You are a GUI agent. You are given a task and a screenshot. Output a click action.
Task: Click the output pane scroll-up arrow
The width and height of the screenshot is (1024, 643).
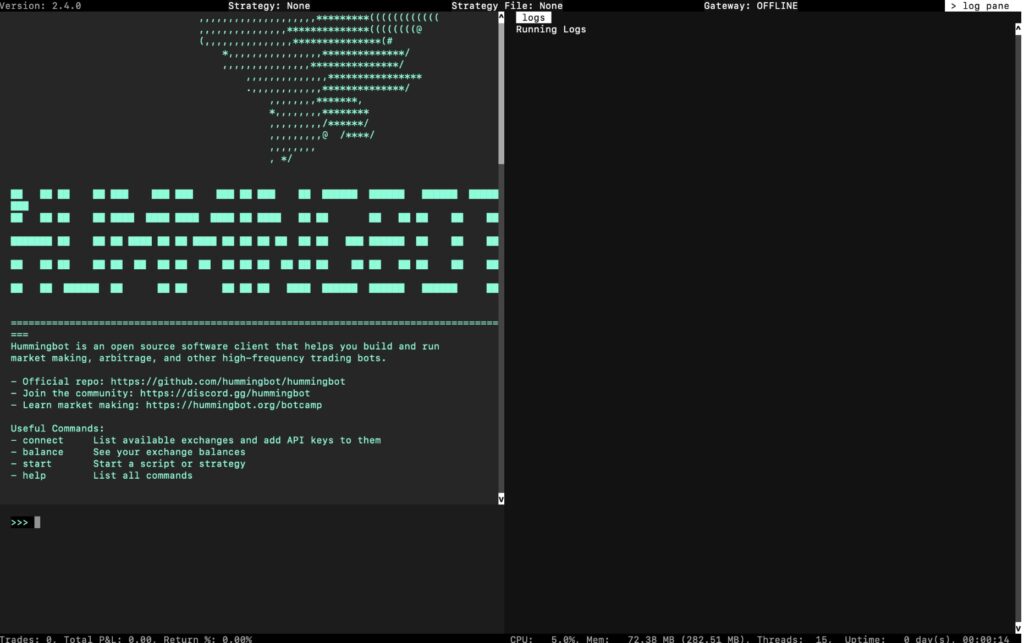(x=501, y=18)
